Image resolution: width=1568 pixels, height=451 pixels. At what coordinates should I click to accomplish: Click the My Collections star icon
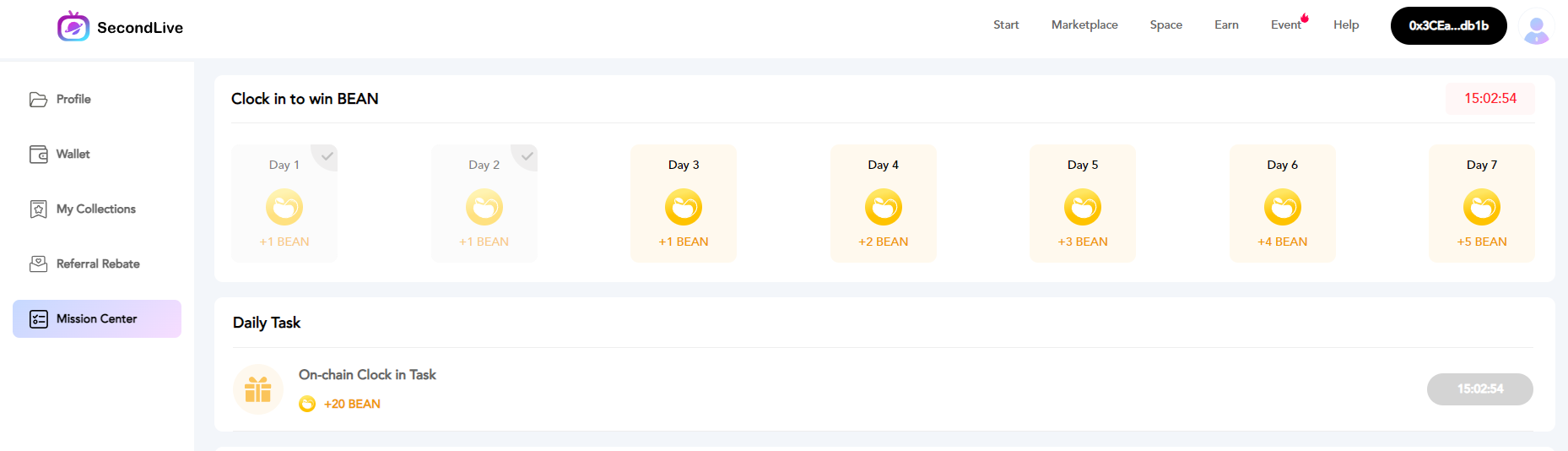coord(38,209)
